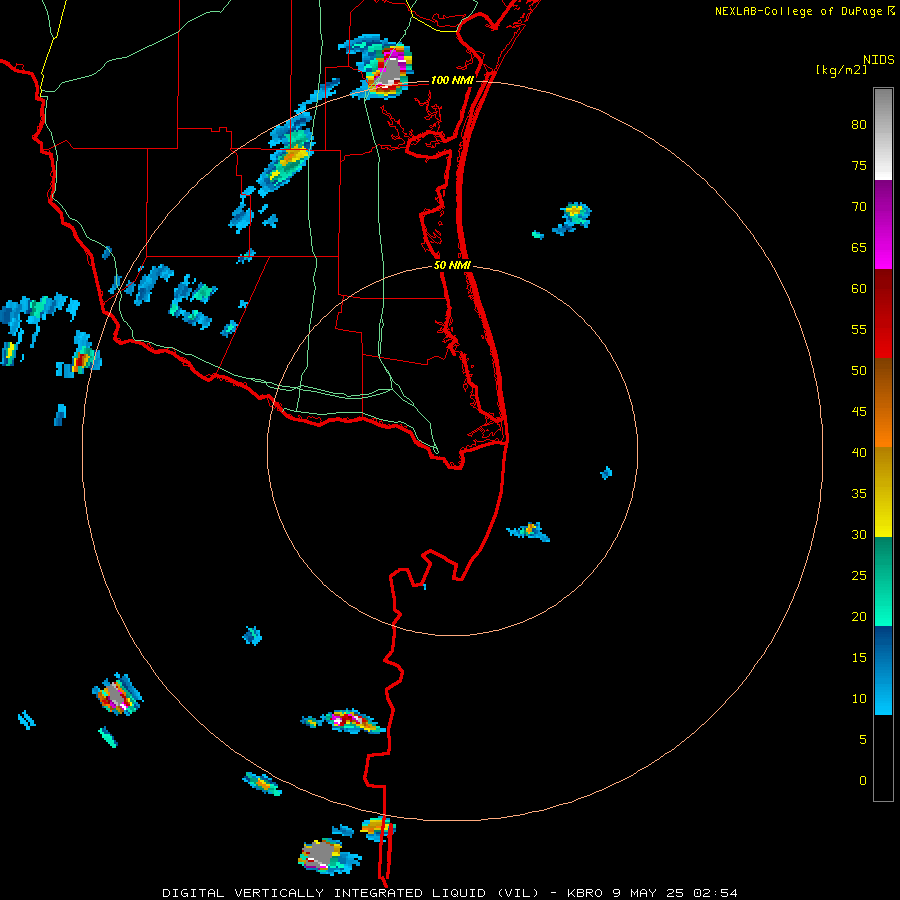The image size is (900, 900).
Task: Click the 100 NMI range ring label
Action: tap(452, 80)
